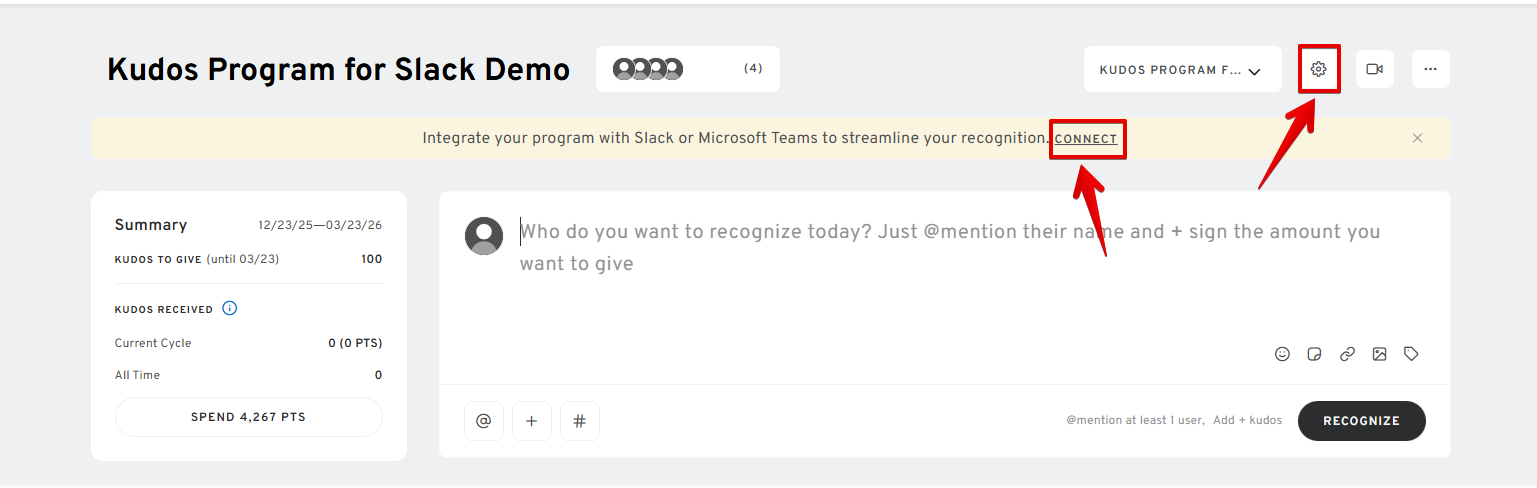This screenshot has width=1537, height=488.
Task: Click the user profile avatar
Action: 484,236
